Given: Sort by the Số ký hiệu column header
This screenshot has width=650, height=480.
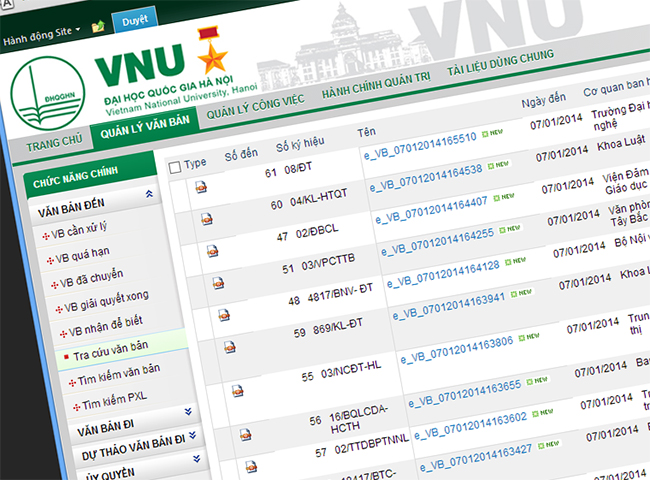Looking at the screenshot, I should pyautogui.click(x=301, y=144).
